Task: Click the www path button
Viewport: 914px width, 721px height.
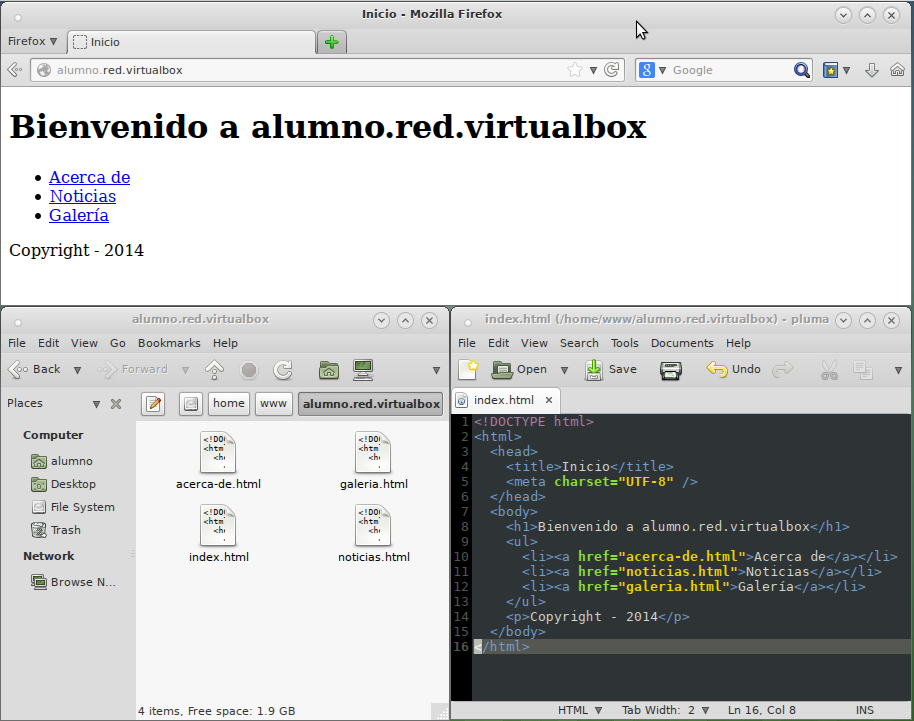Action: coord(273,404)
